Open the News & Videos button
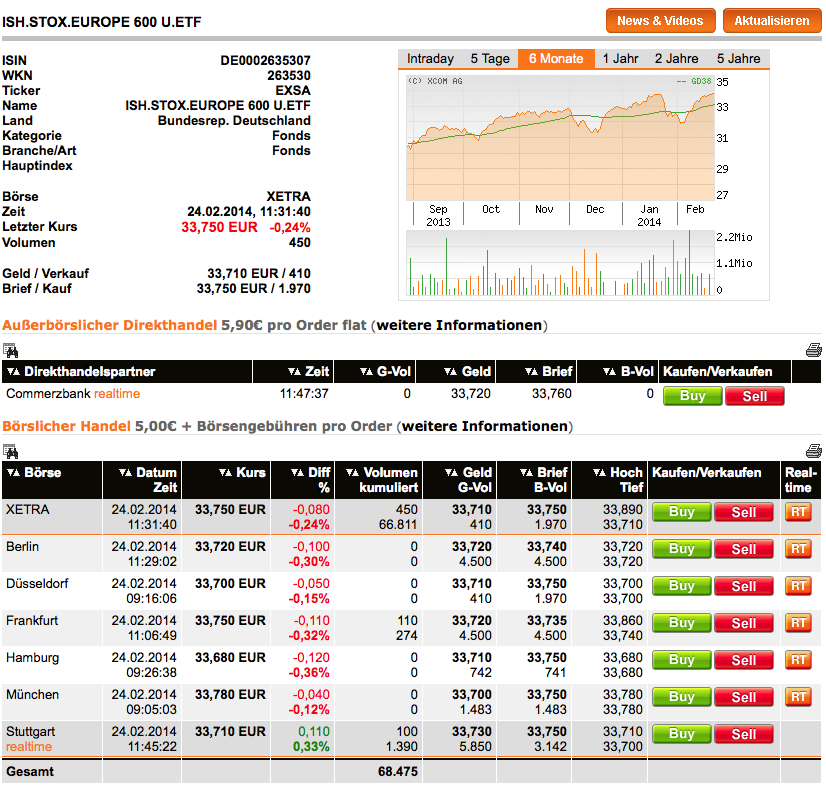Viewport: 826px width, 786px height. click(660, 21)
